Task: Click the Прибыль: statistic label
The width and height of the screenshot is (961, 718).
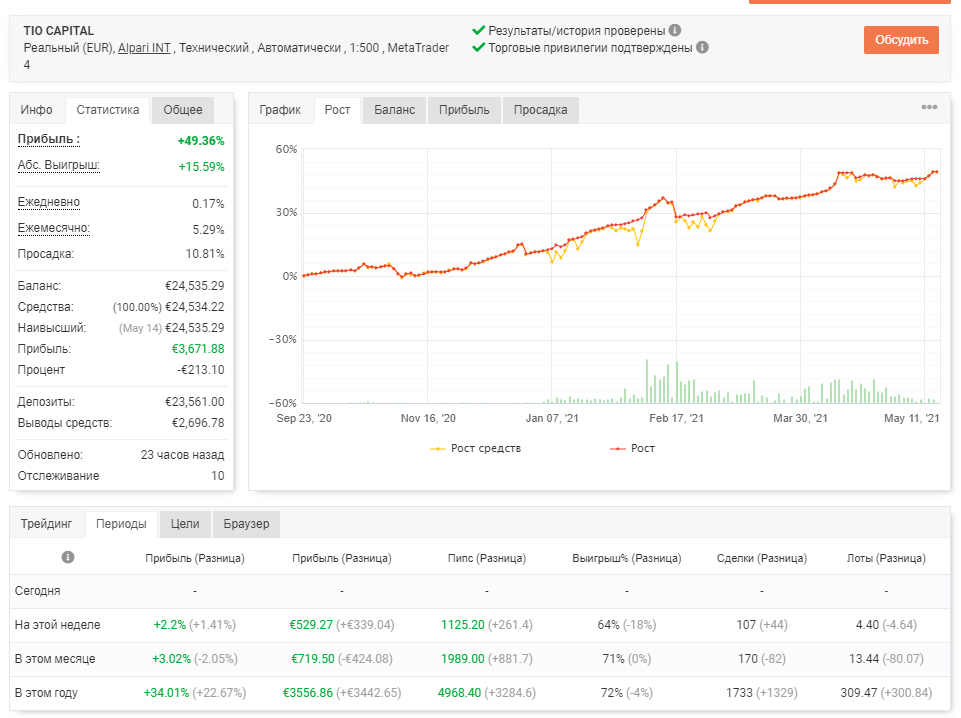Action: [x=48, y=139]
